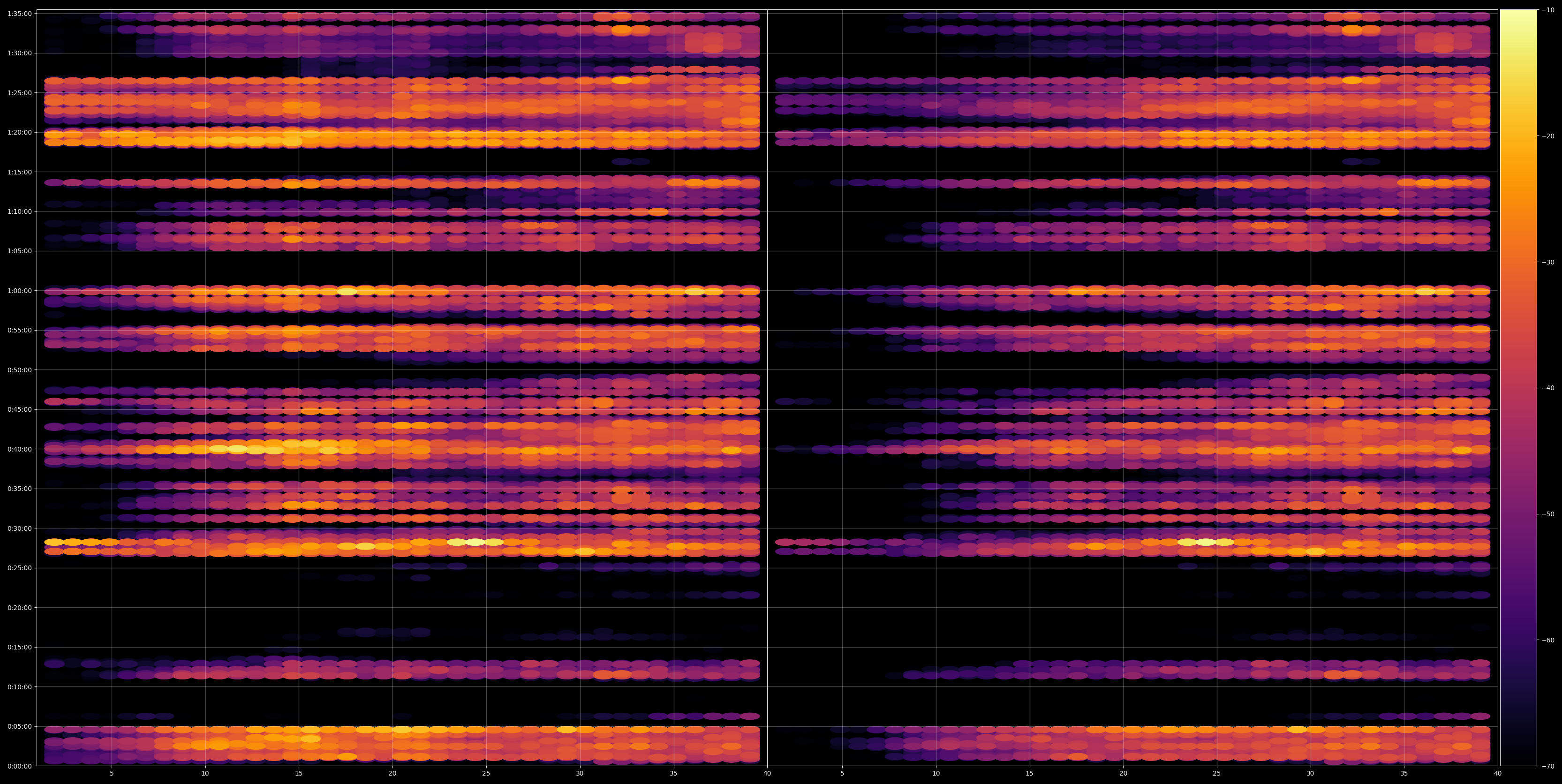
Task: Click the −70 colorbar scale label
Action: tap(1548, 766)
